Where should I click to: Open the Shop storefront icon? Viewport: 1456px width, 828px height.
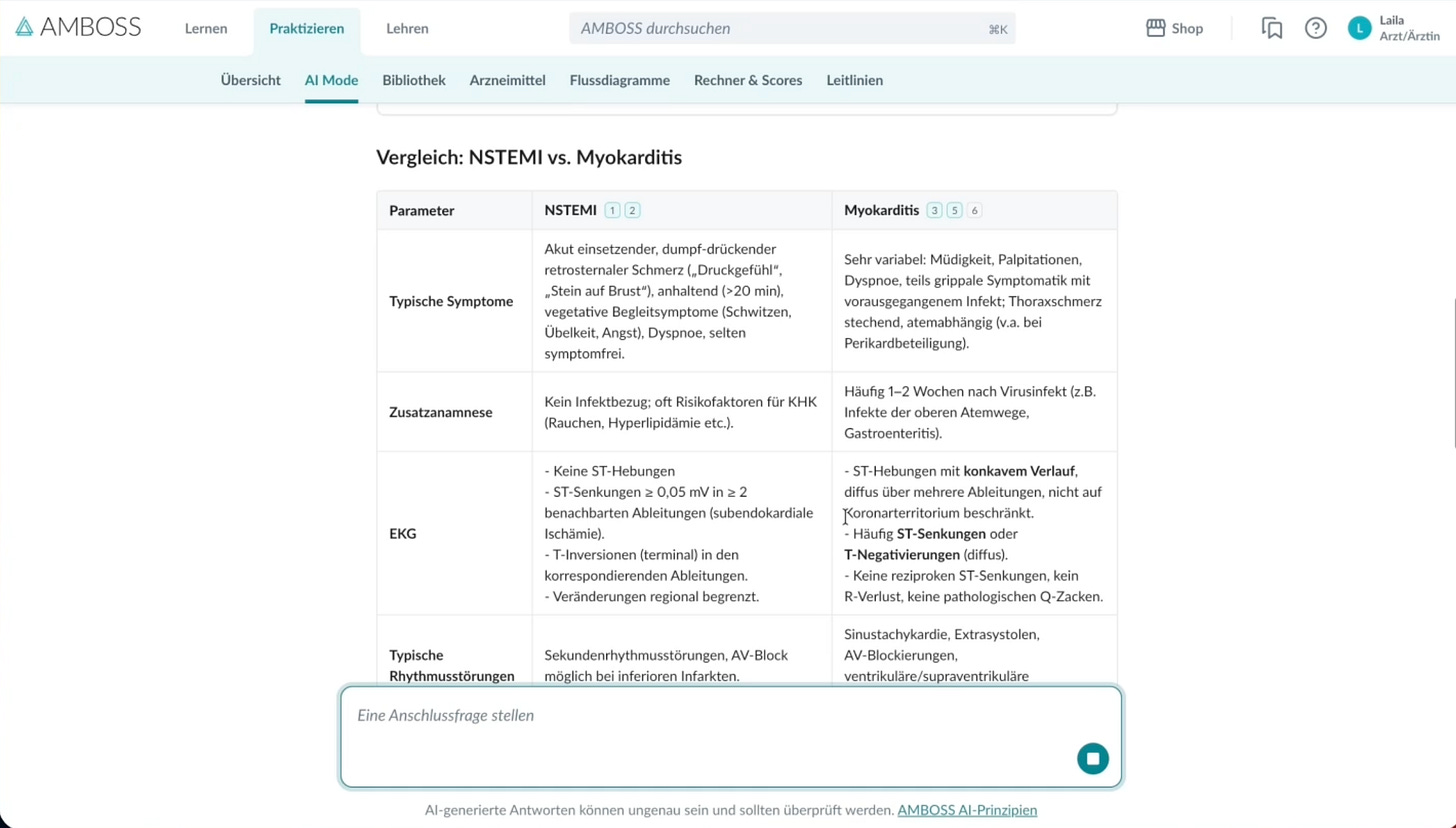click(1156, 28)
